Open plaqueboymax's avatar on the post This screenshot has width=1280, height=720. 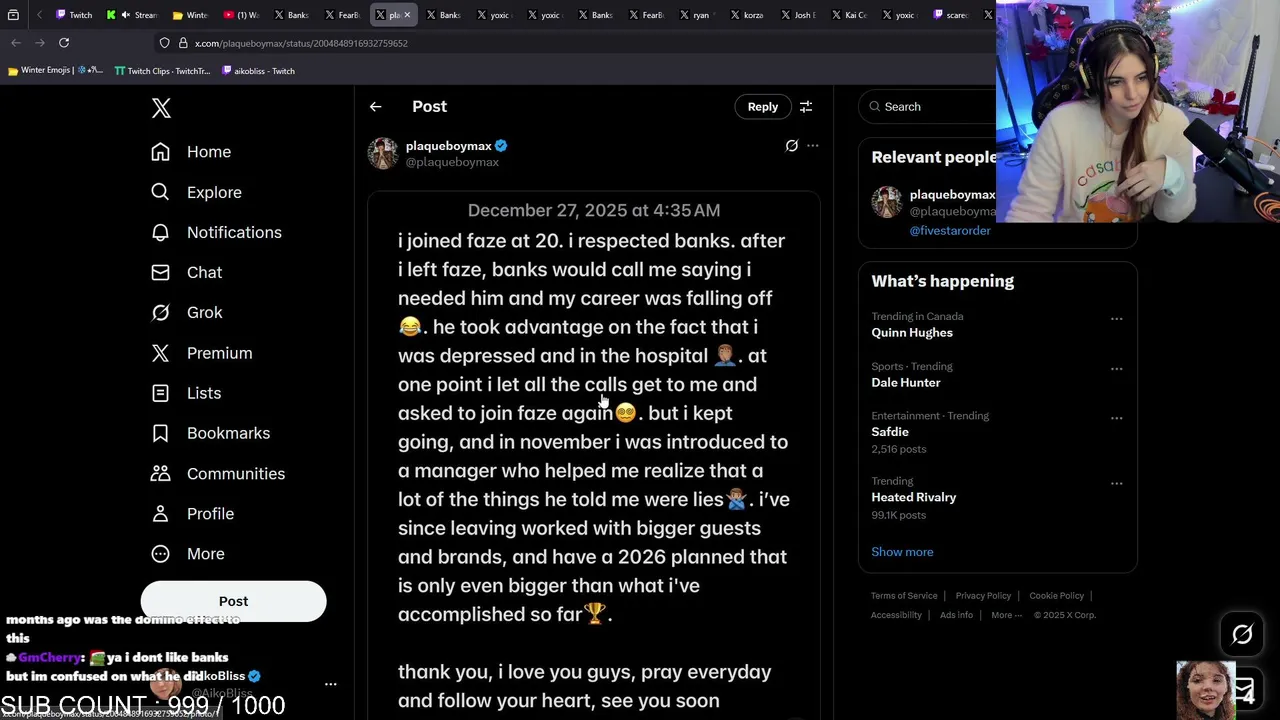[383, 153]
